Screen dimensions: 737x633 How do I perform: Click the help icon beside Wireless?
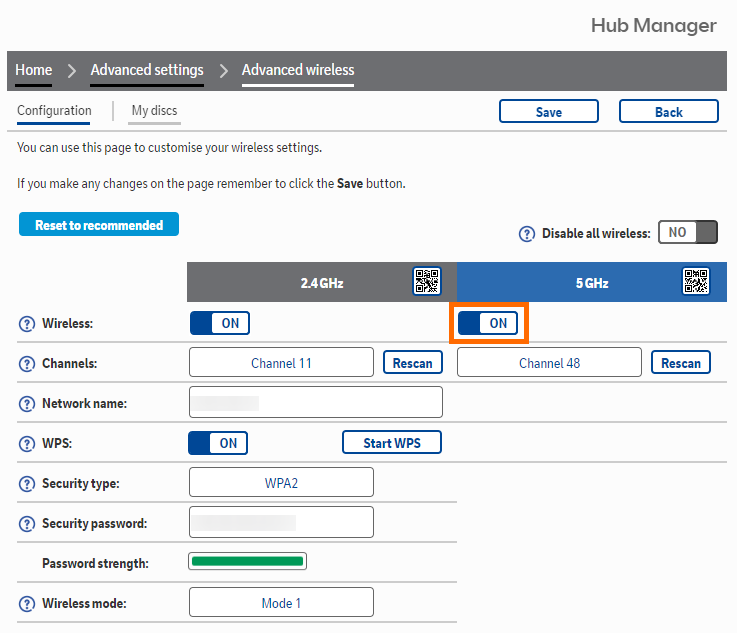tap(27, 324)
